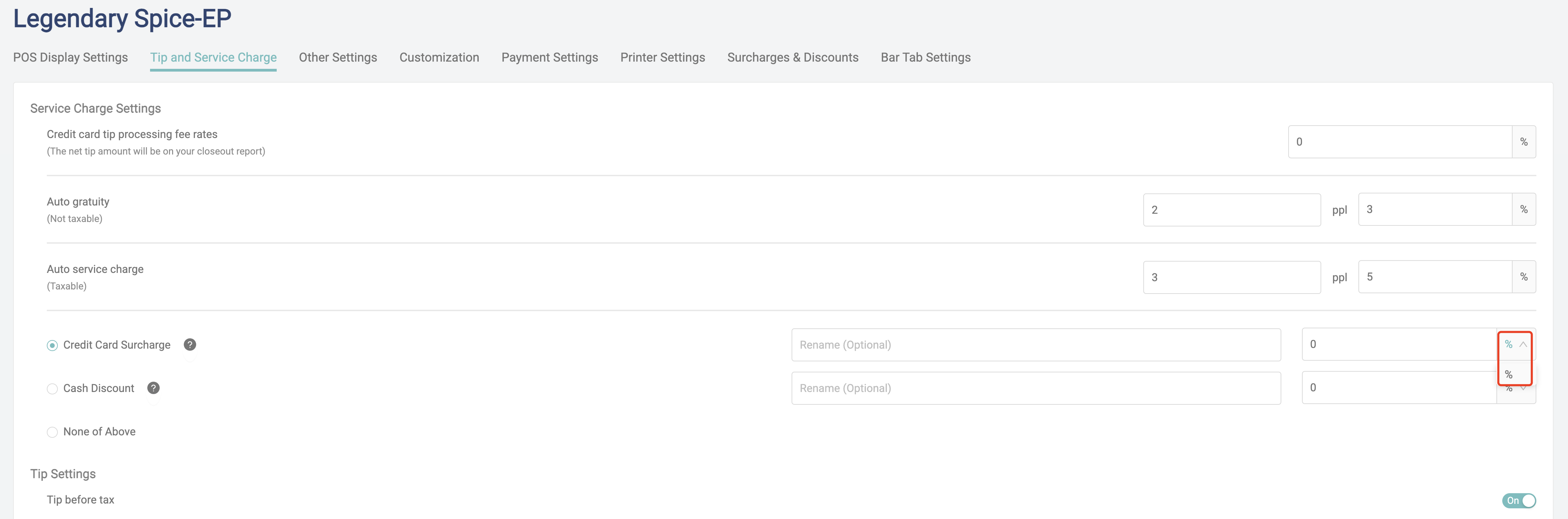View the Surcharges & Discounts tab
The height and width of the screenshot is (519, 1568).
793,57
